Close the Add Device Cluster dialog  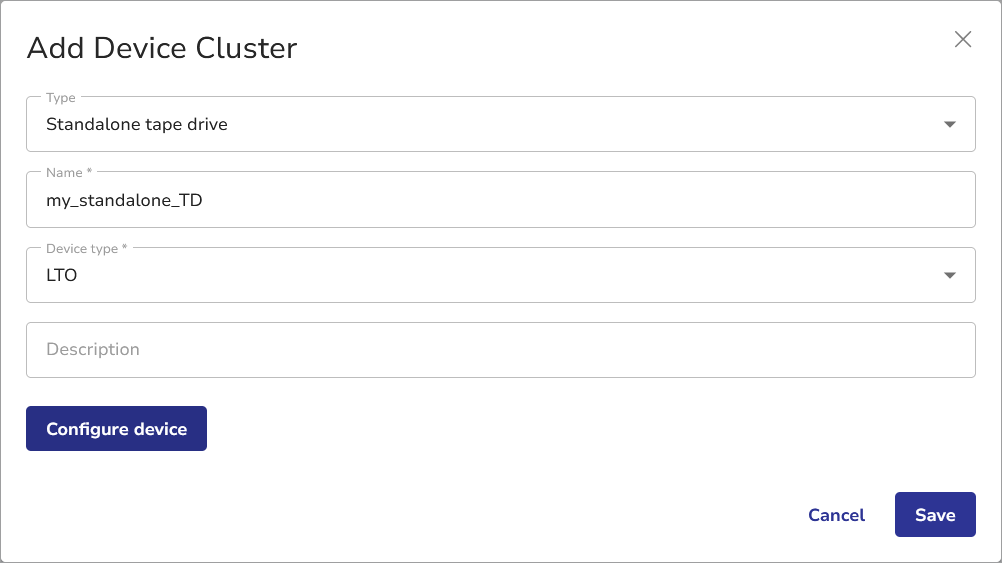963,39
